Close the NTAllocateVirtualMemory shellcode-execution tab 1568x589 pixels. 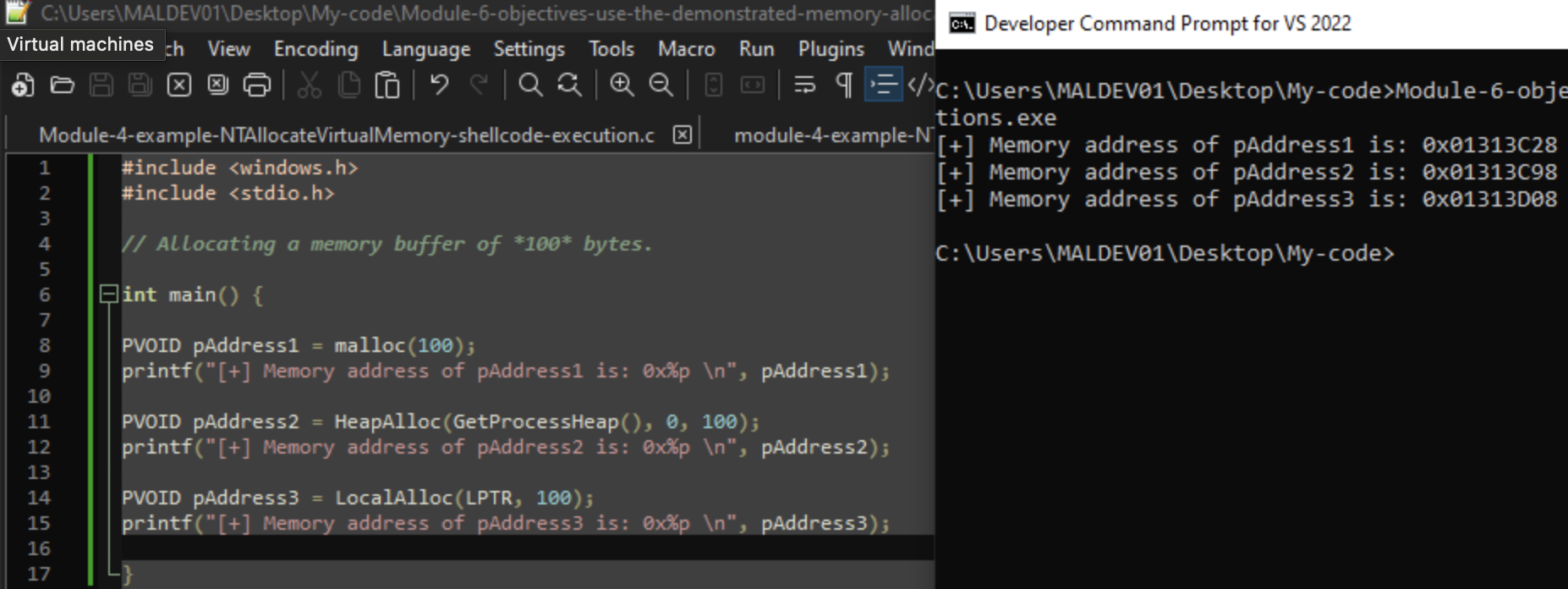click(x=683, y=135)
